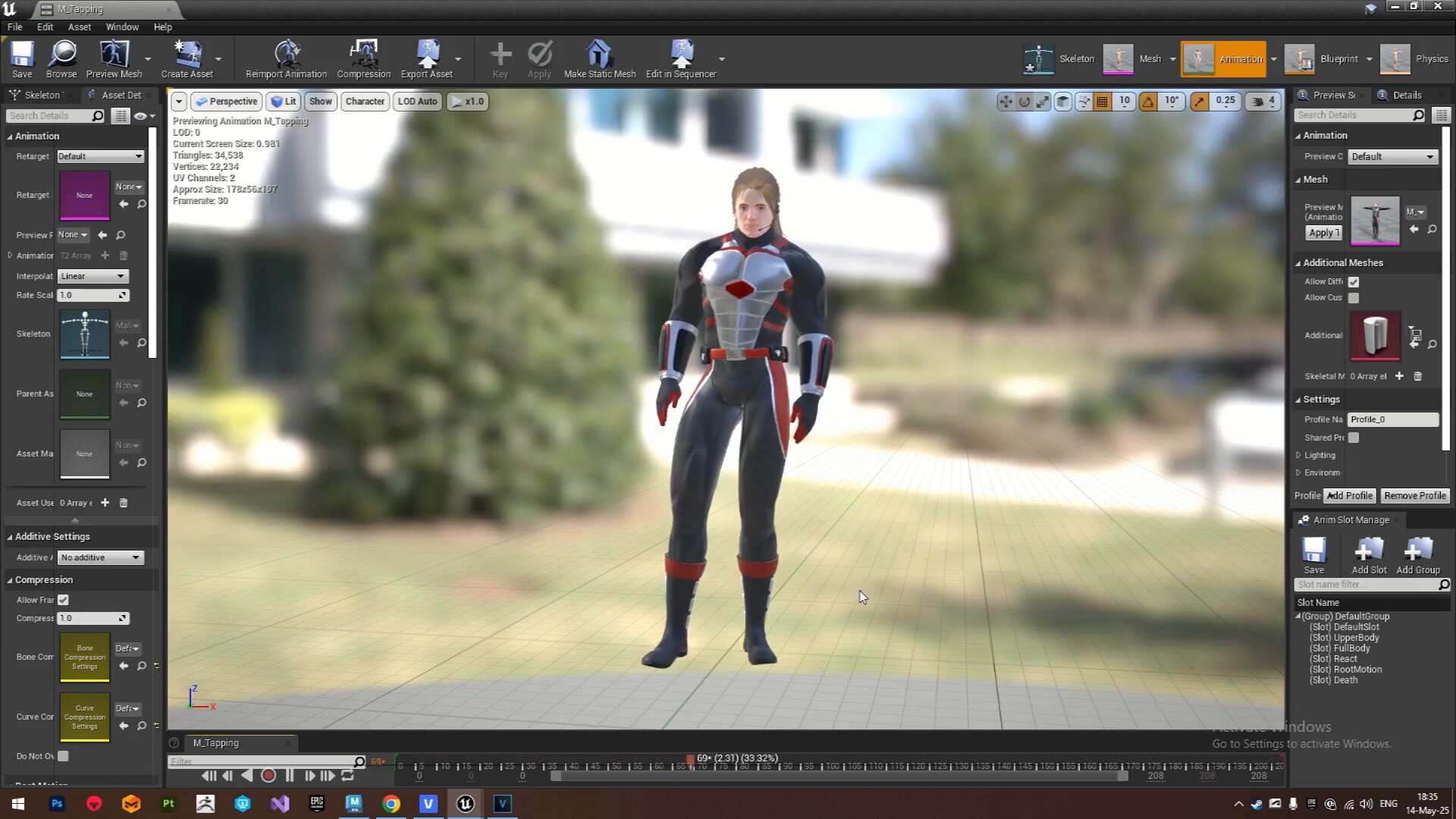Viewport: 1456px width, 819px height.
Task: Open the Window menu
Action: click(121, 27)
